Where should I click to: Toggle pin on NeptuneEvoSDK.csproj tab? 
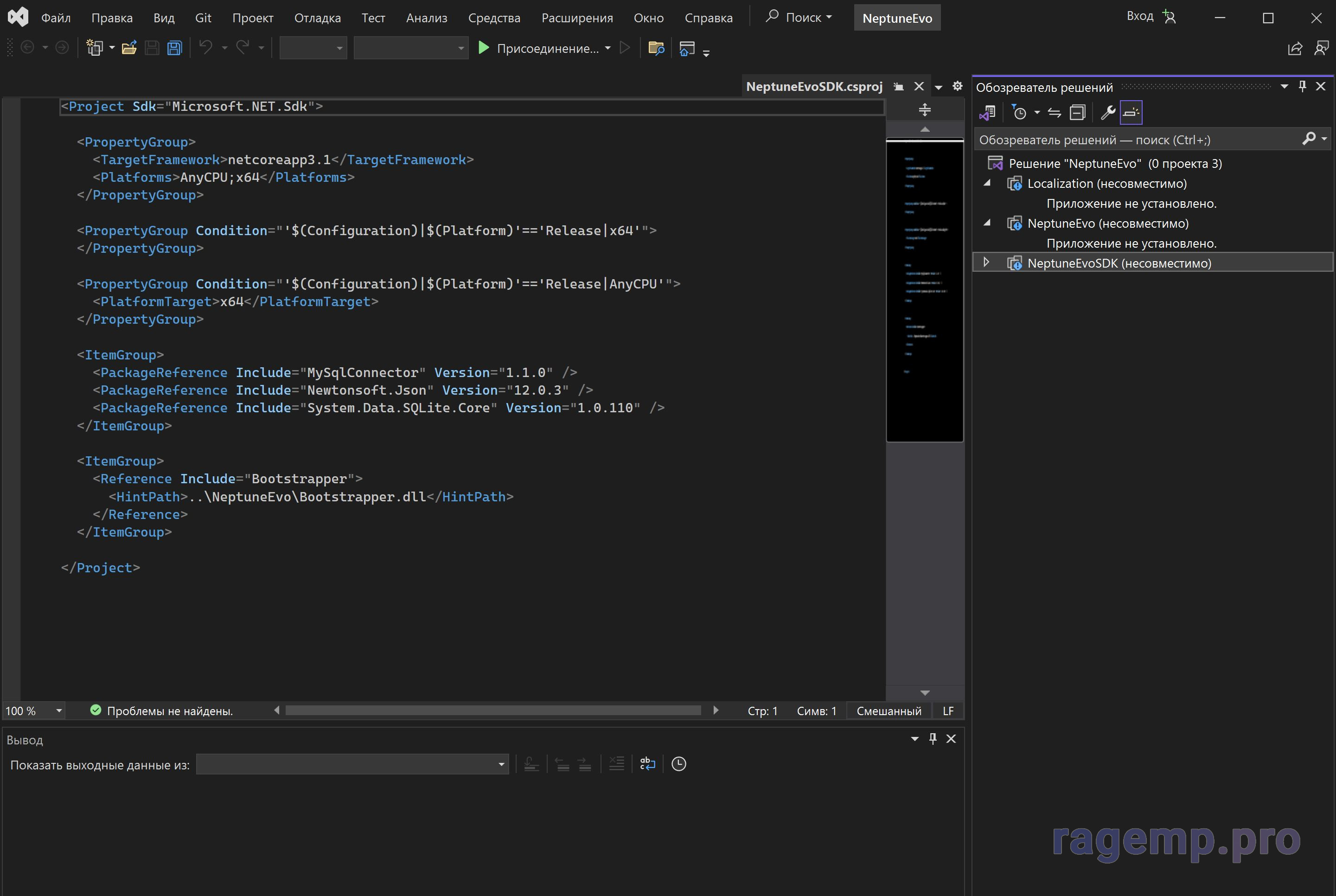click(899, 87)
